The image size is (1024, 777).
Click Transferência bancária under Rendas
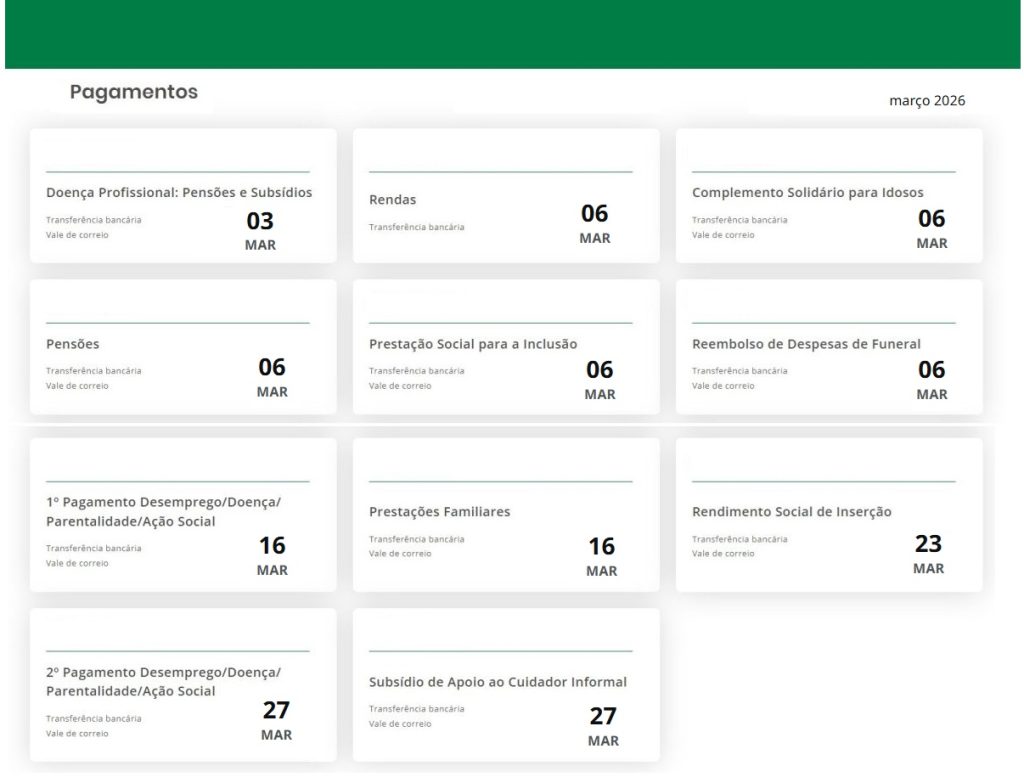416,227
